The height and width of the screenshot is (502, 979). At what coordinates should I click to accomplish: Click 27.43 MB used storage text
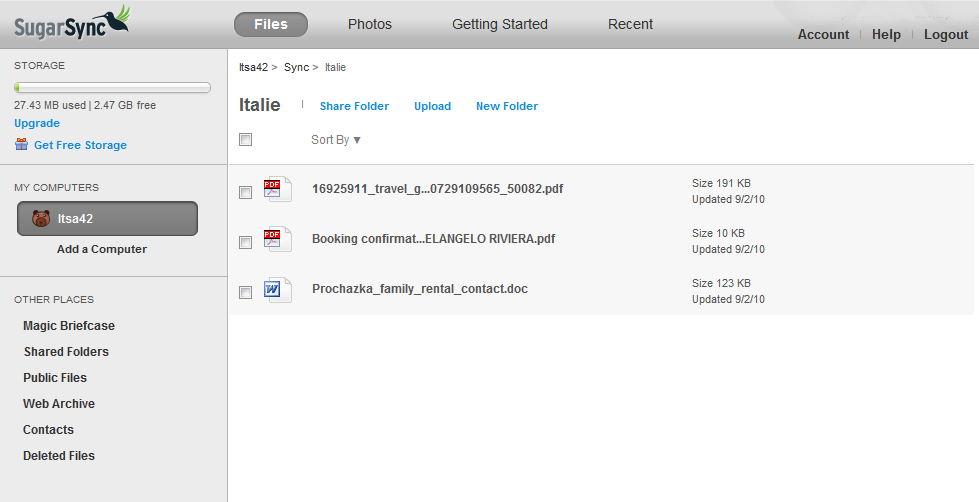click(50, 105)
